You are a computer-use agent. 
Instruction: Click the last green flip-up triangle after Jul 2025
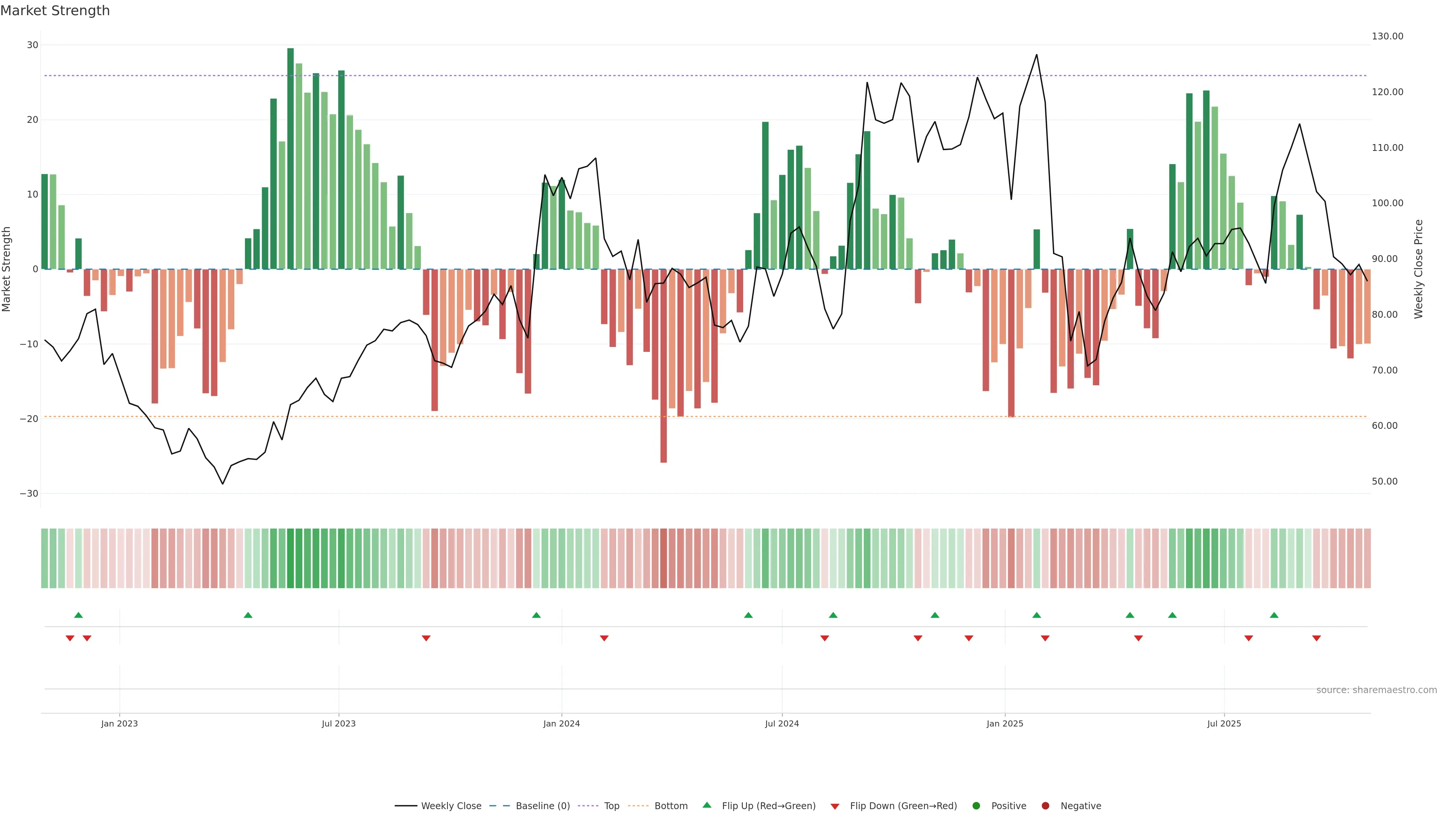tap(1274, 615)
